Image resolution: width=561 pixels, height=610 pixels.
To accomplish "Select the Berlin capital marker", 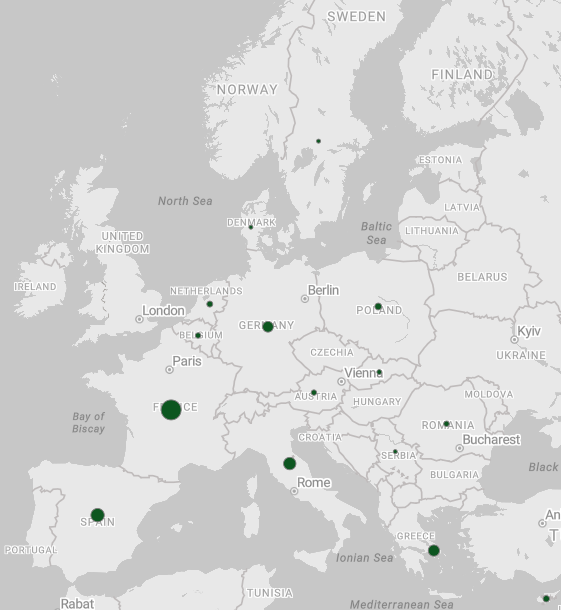I will pos(305,299).
